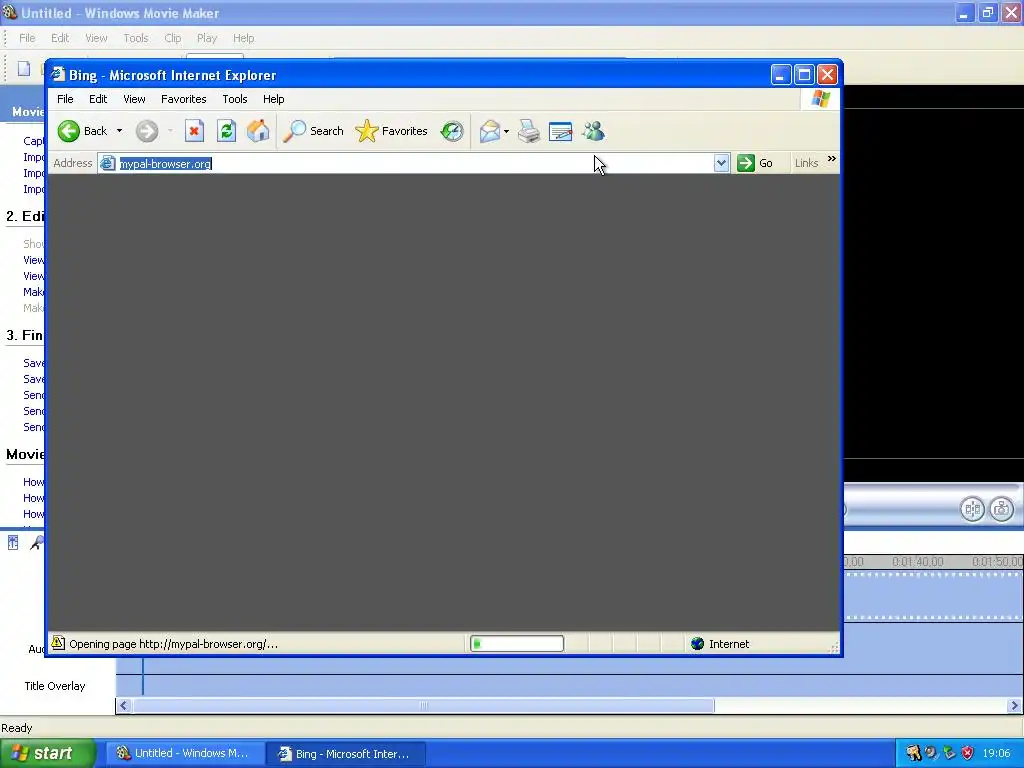Click the Back arrow in Internet Explorer
Viewport: 1024px width, 768px height.
69,131
